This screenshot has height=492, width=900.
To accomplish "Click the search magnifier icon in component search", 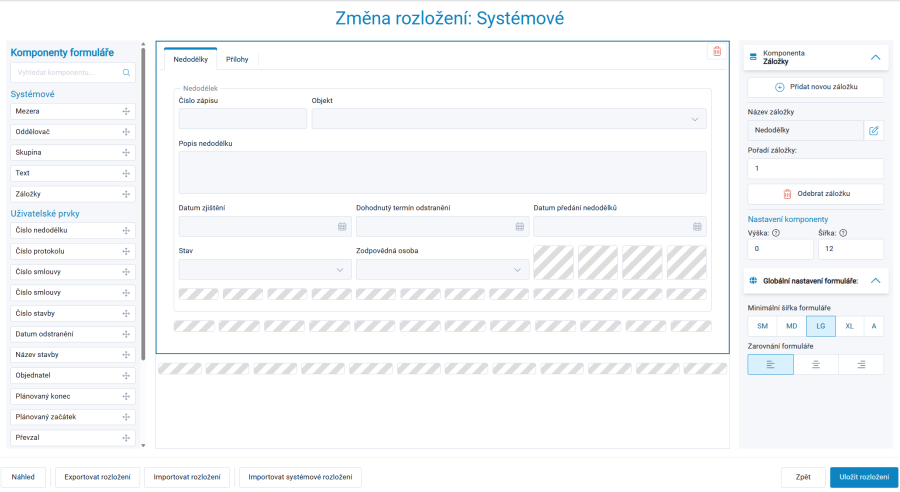I will [126, 73].
